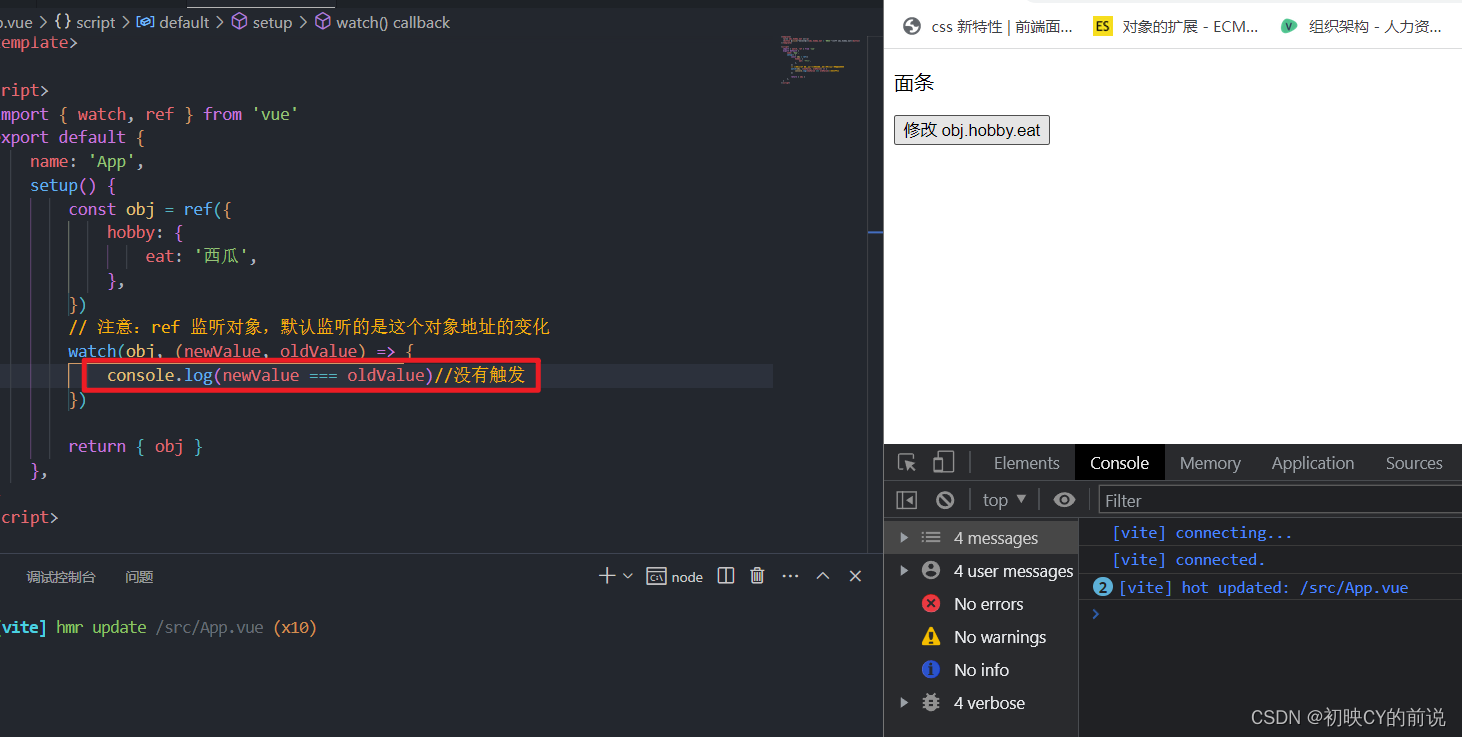
Task: Switch to DevTools Console tab
Action: (1119, 463)
